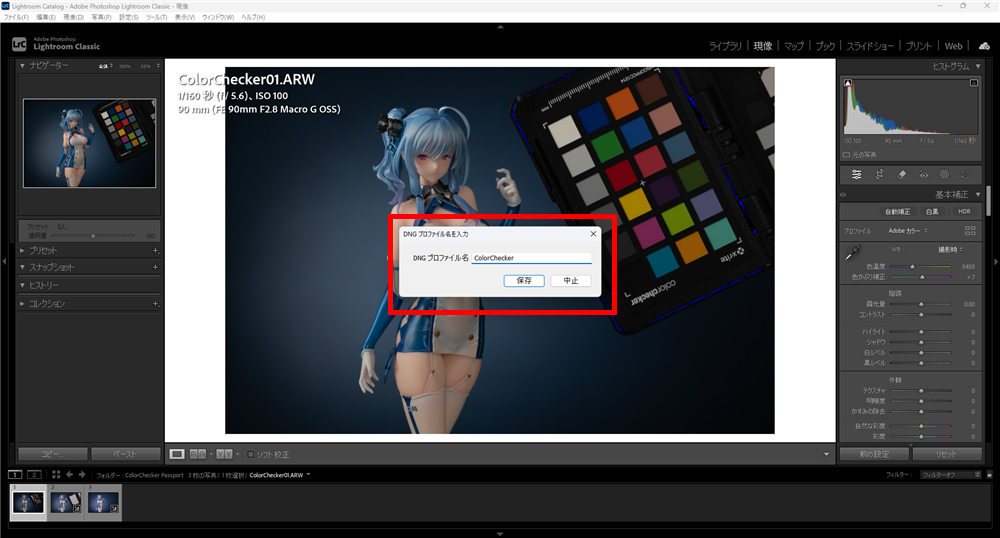Open the cloud sync status icon

click(x=984, y=46)
